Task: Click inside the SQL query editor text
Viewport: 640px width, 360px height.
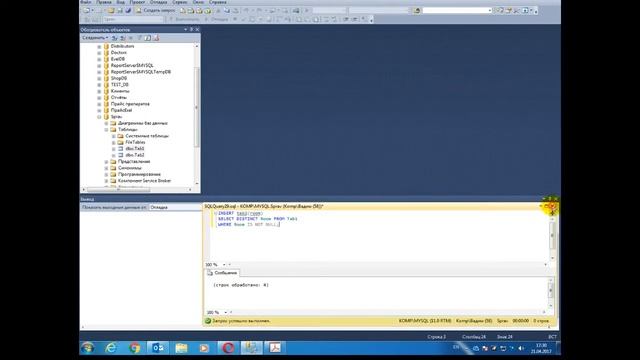Action: [x=257, y=219]
